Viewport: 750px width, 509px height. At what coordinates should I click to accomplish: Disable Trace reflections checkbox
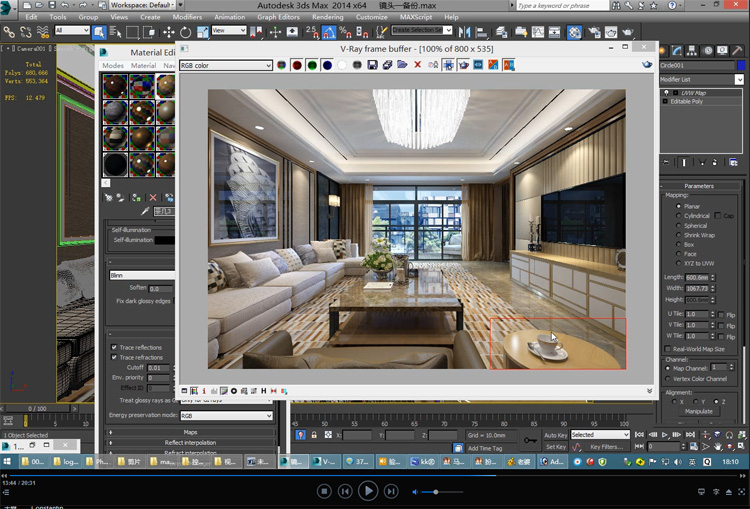tap(114, 347)
